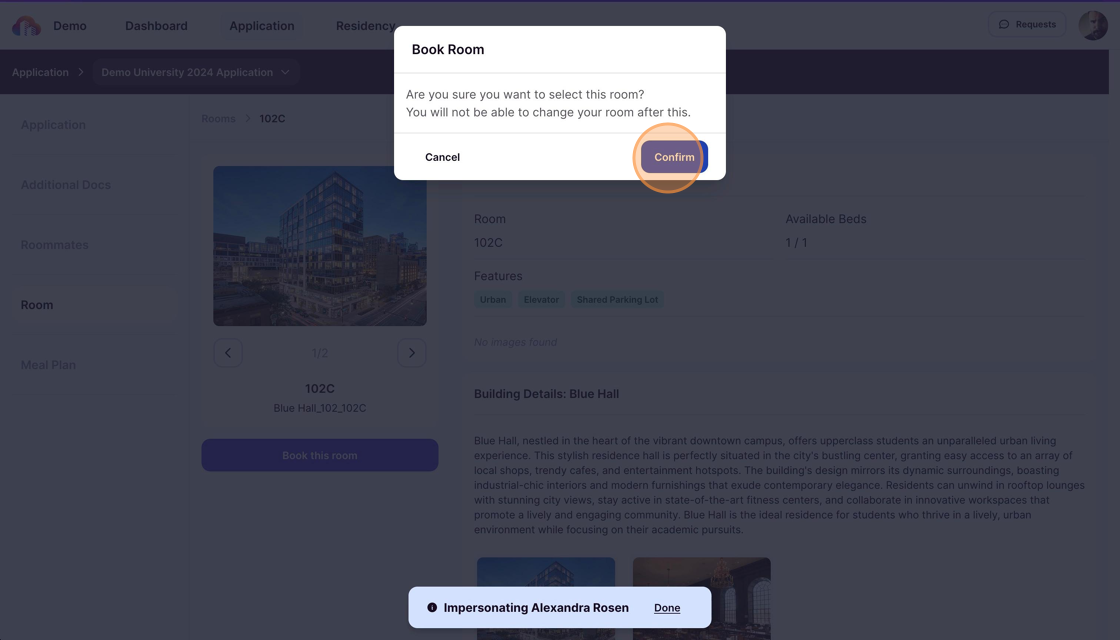Click the Demo logo icon in the top bar

[x=25, y=23]
